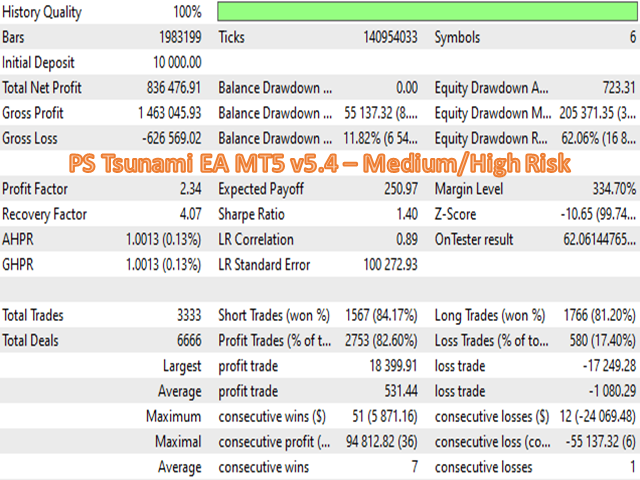640x480 pixels.
Task: Click the Sharpe Ratio value 1.40
Action: coord(407,214)
